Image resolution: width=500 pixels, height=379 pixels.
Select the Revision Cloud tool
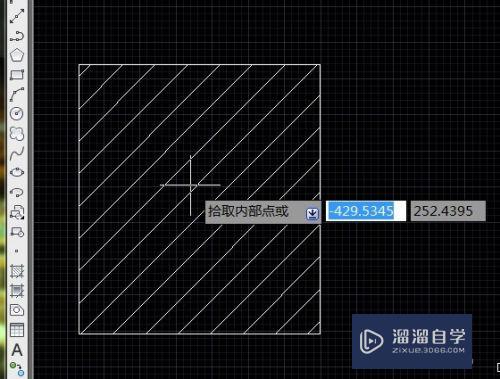[17, 133]
